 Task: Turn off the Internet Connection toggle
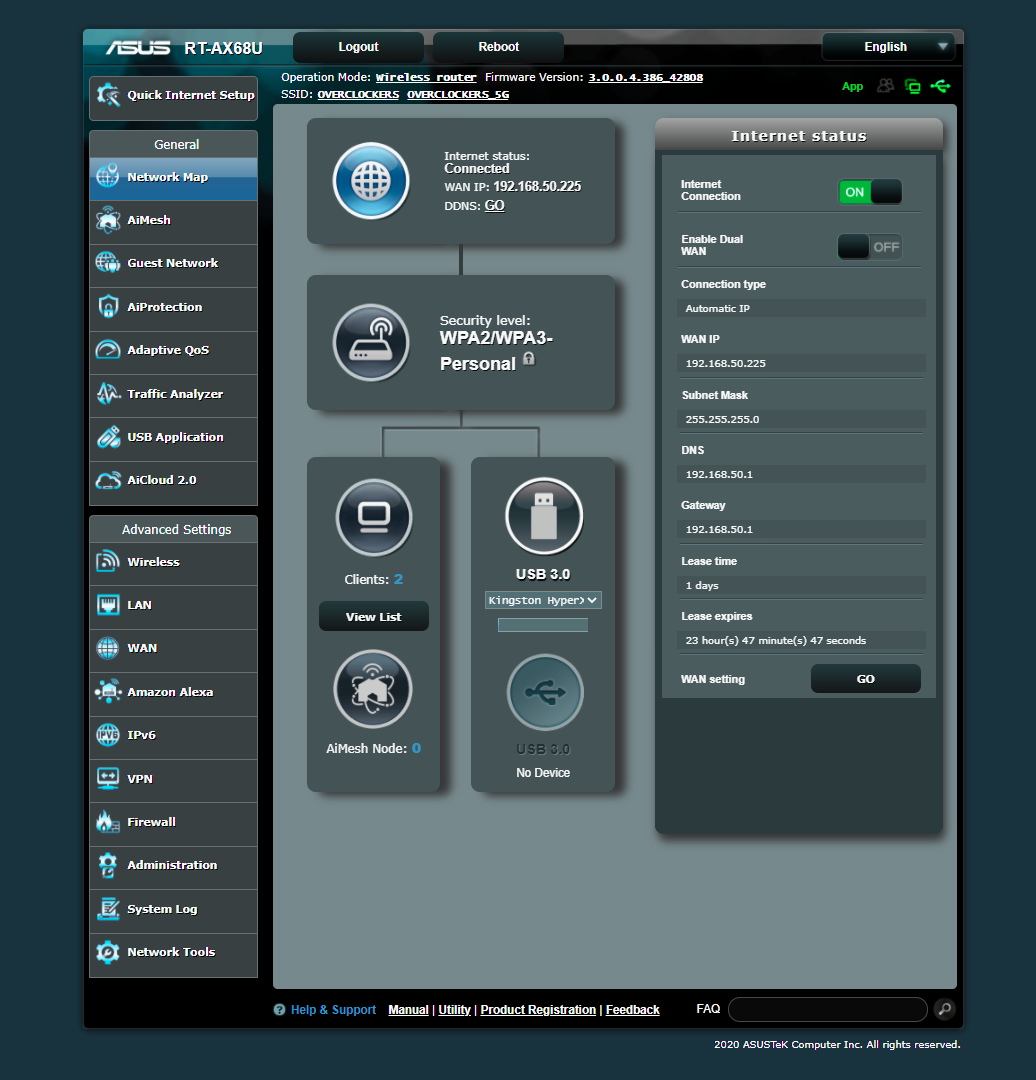pos(870,191)
